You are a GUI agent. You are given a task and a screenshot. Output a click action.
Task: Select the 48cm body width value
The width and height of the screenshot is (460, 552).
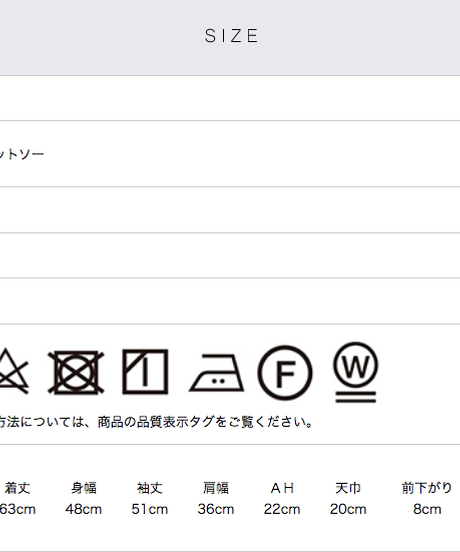tap(83, 509)
